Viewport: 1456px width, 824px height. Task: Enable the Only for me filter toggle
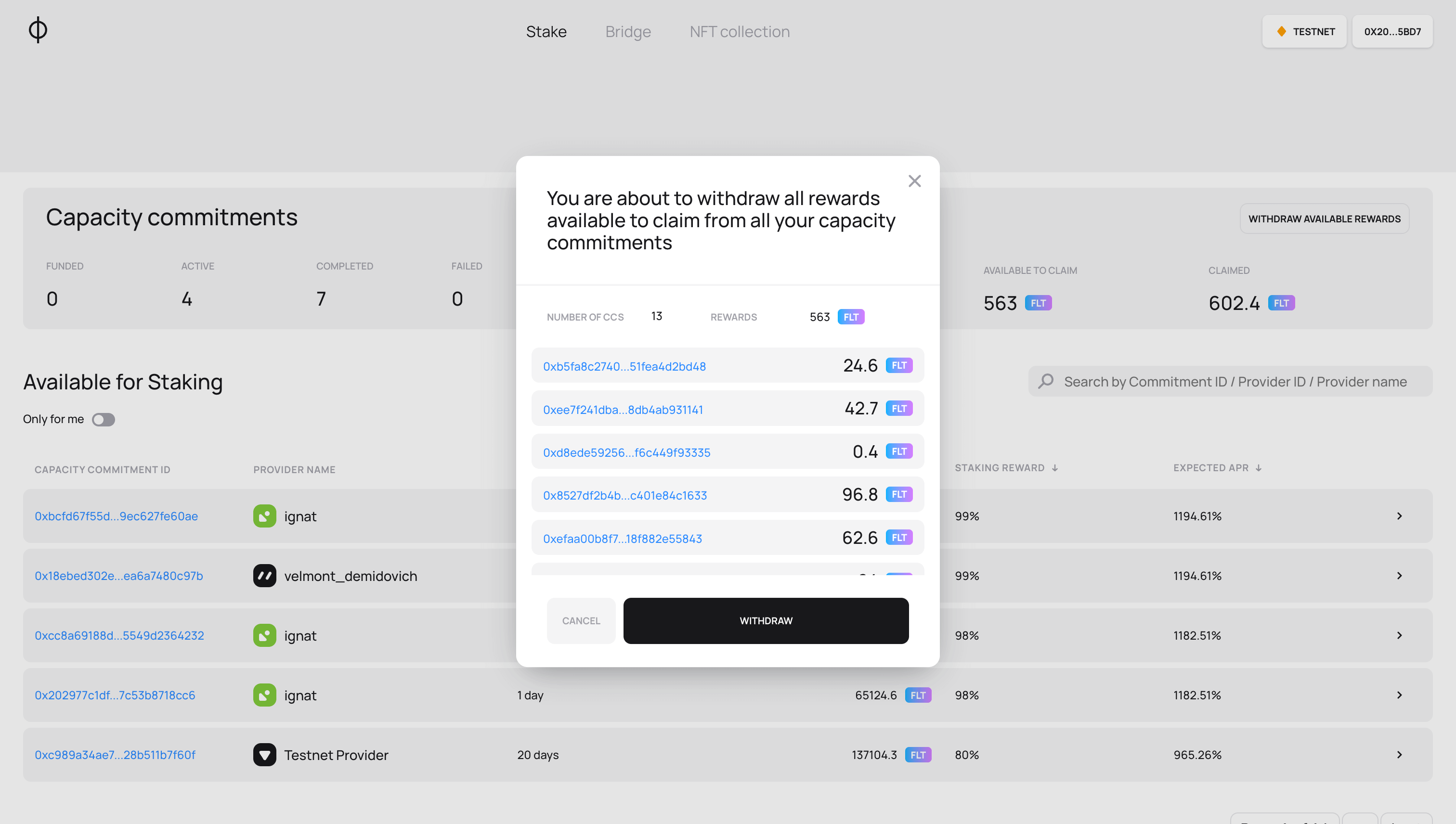[x=104, y=419]
